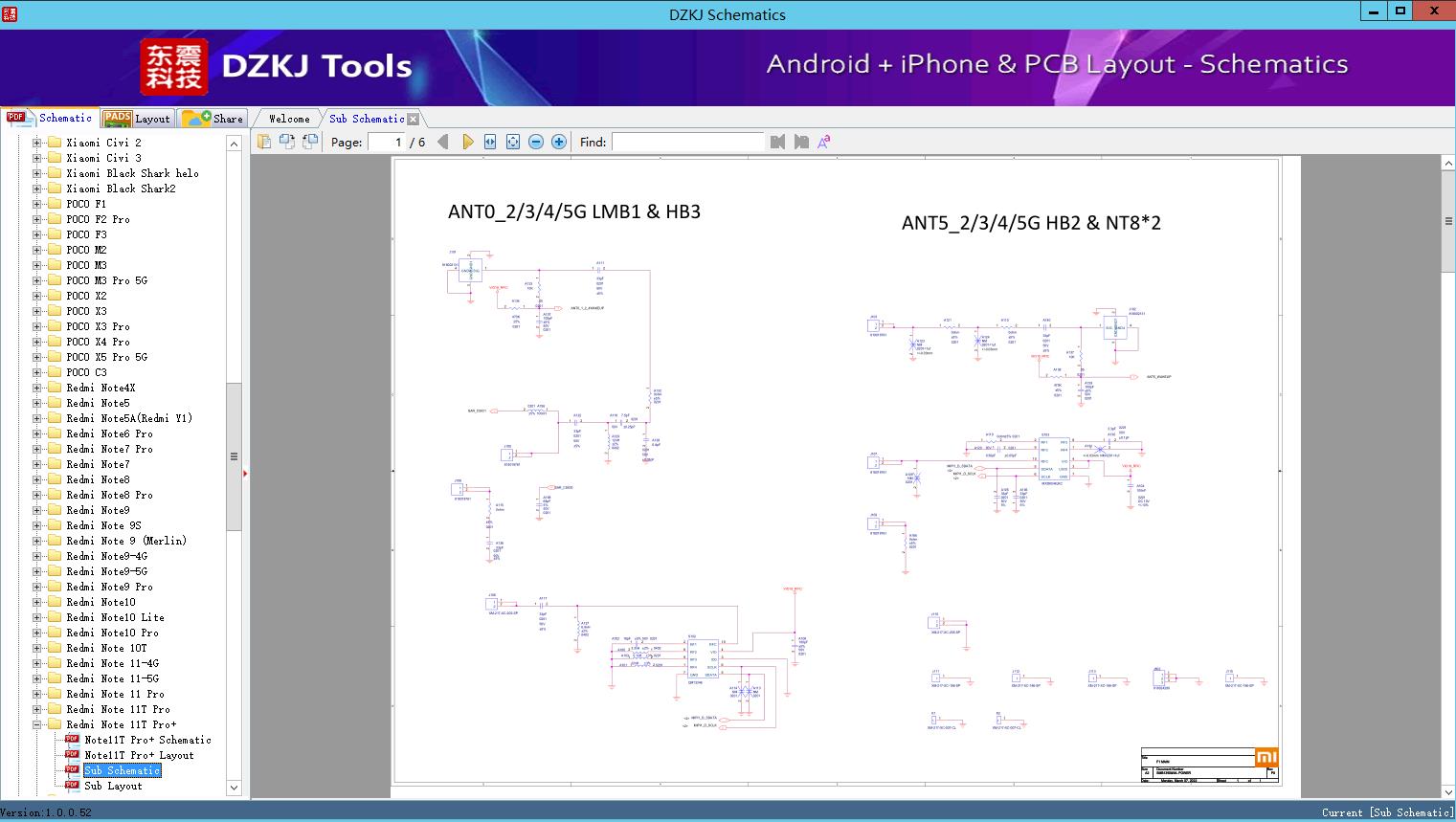Image resolution: width=1456 pixels, height=822 pixels.
Task: Open the Schematic panel tab
Action: point(49,118)
